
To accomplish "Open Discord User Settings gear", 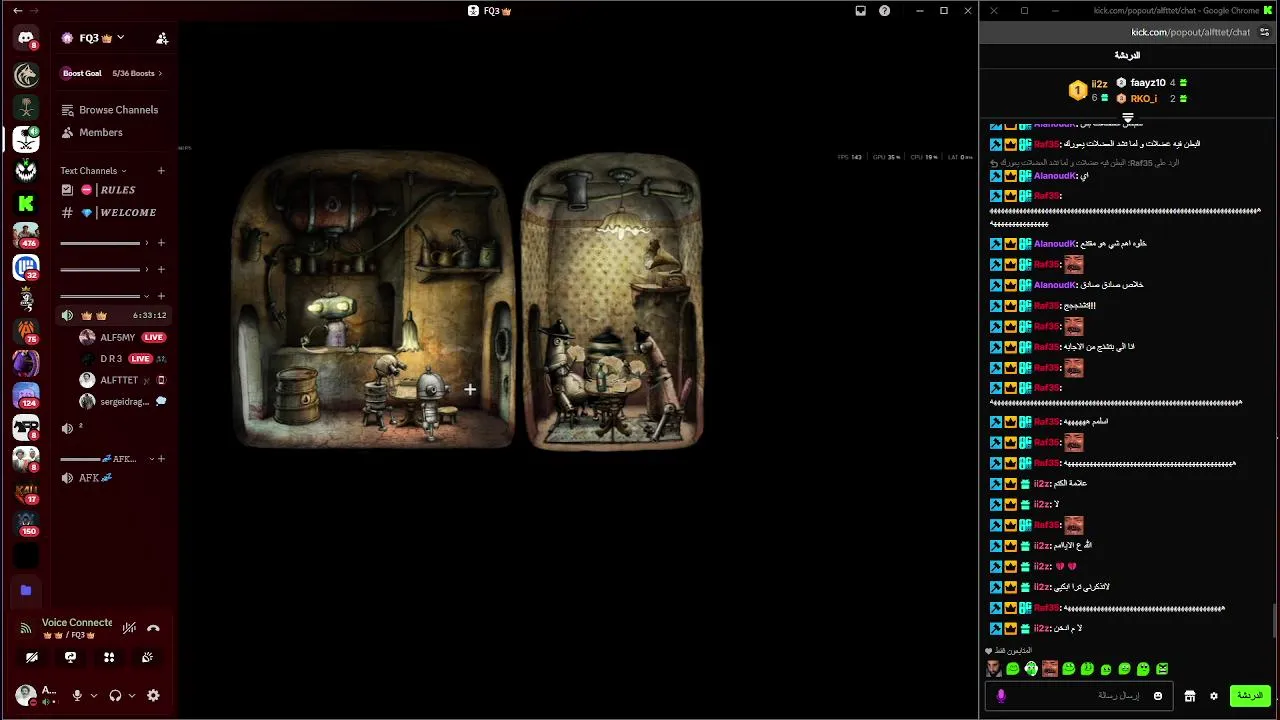I will 153,695.
